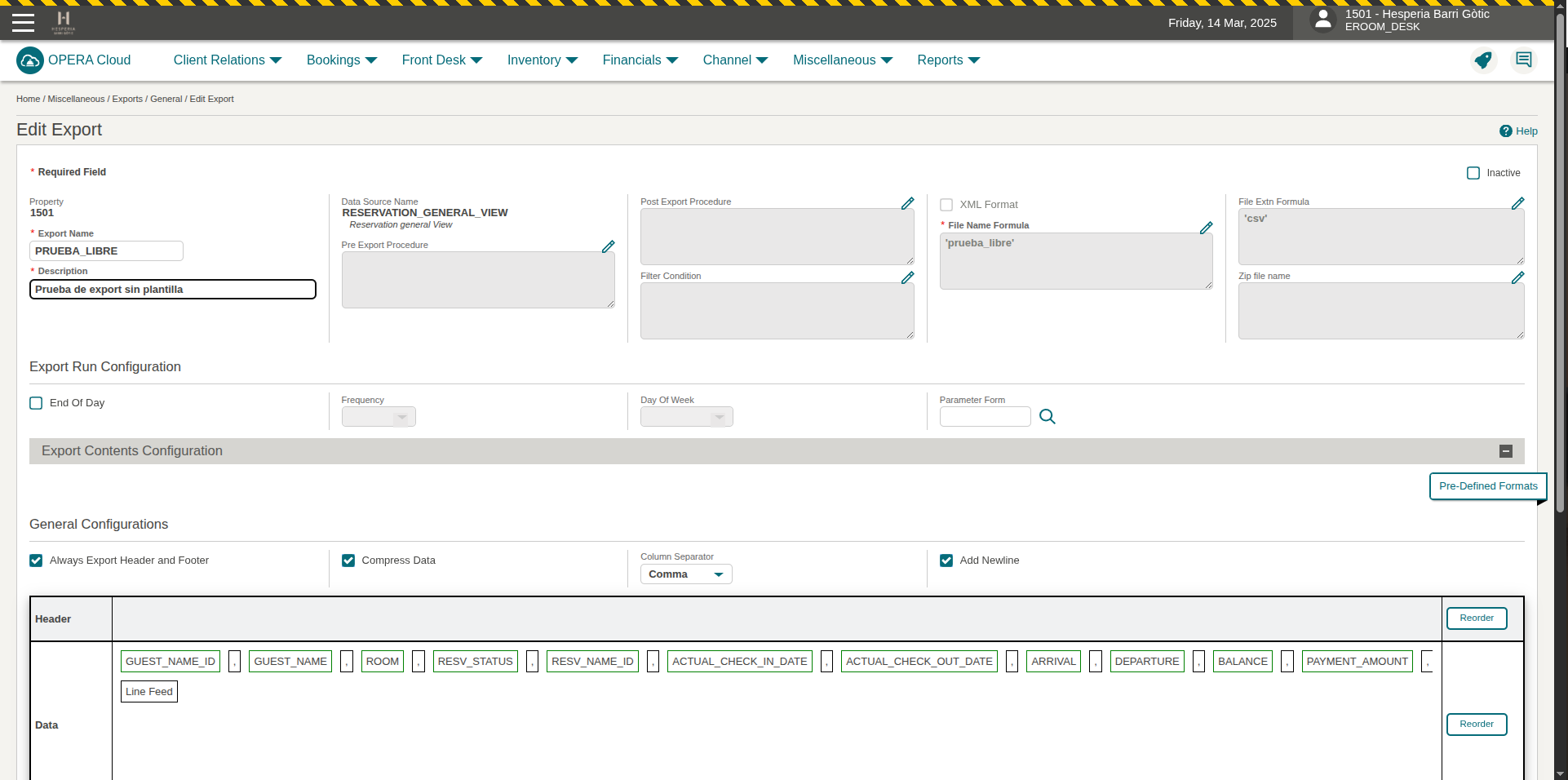The image size is (1568, 780).
Task: Expand the Miscellaneous menu
Action: coord(842,60)
